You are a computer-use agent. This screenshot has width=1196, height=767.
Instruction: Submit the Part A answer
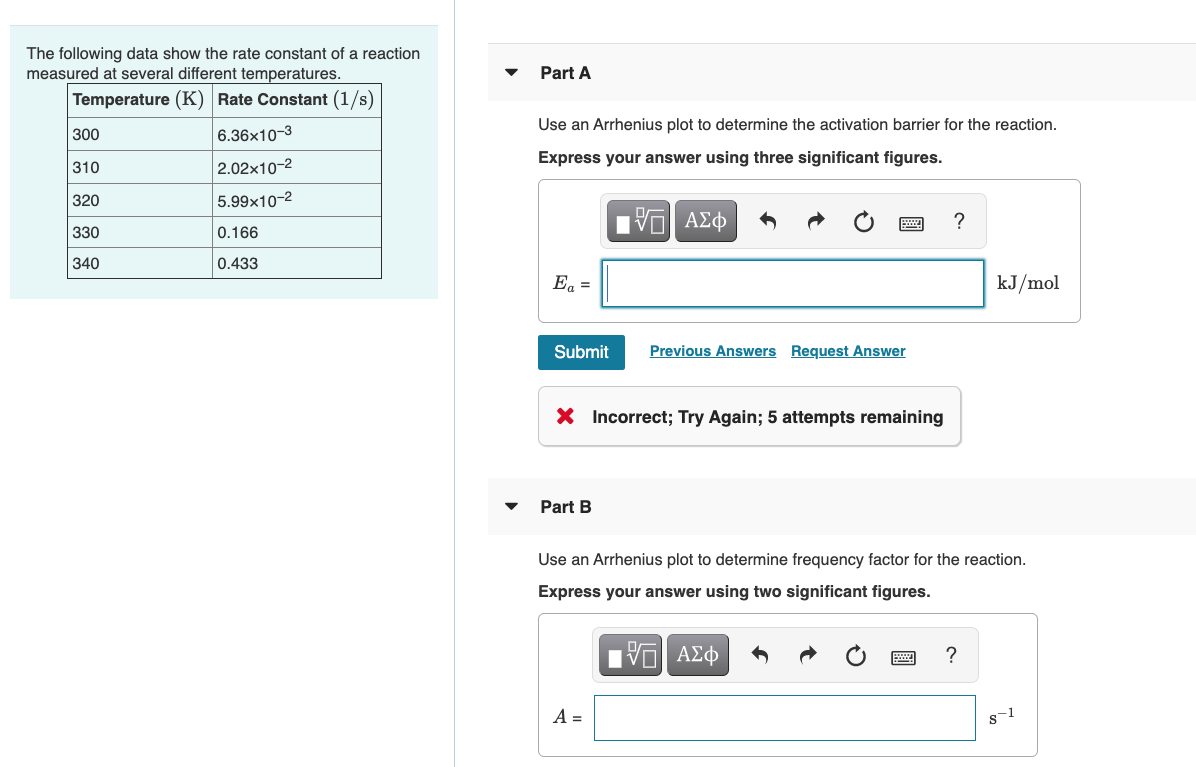point(581,352)
